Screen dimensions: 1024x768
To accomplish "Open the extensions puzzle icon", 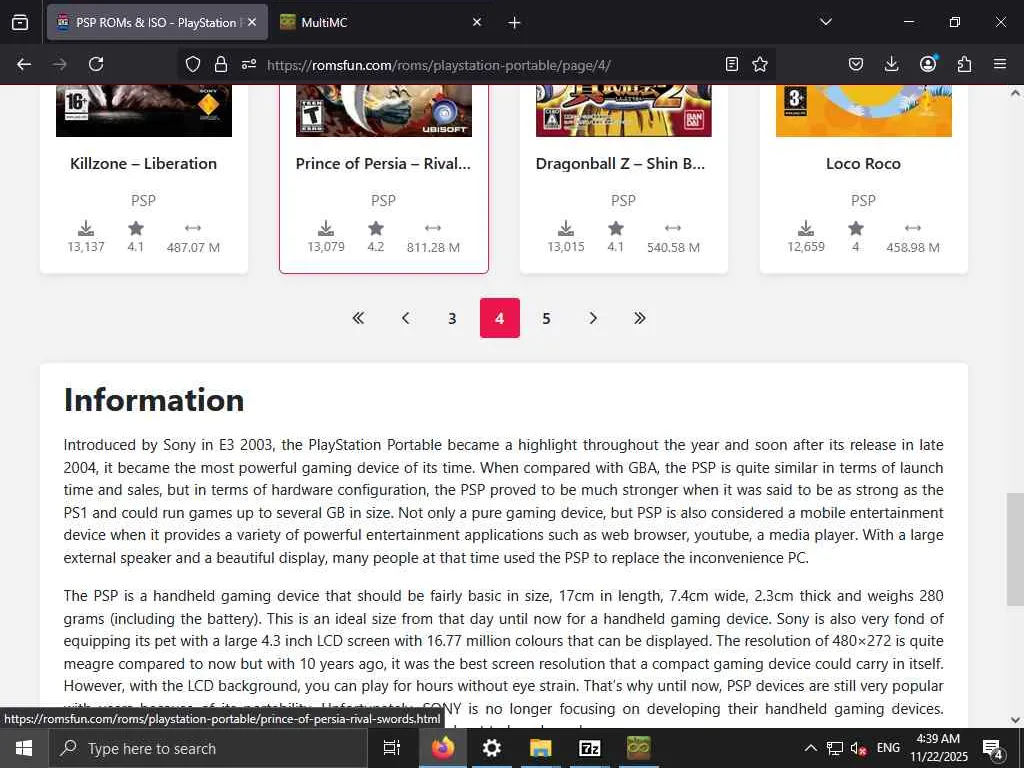I will point(964,64).
